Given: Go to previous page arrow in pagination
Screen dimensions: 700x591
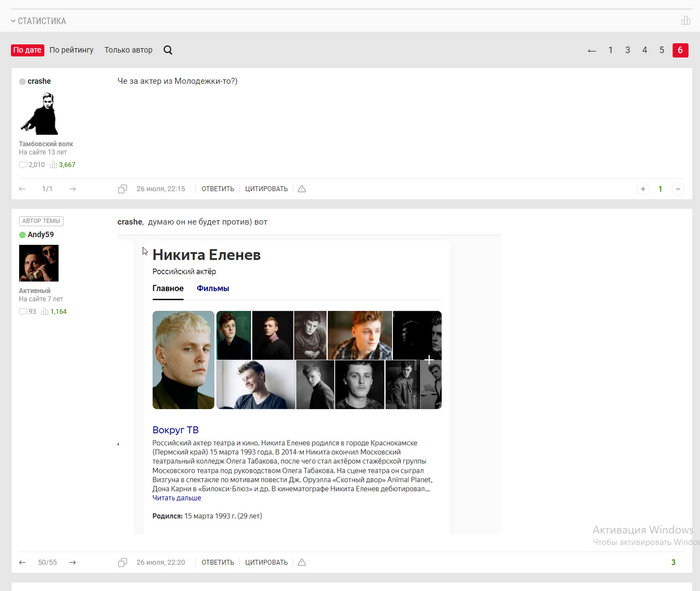Looking at the screenshot, I should pos(592,50).
